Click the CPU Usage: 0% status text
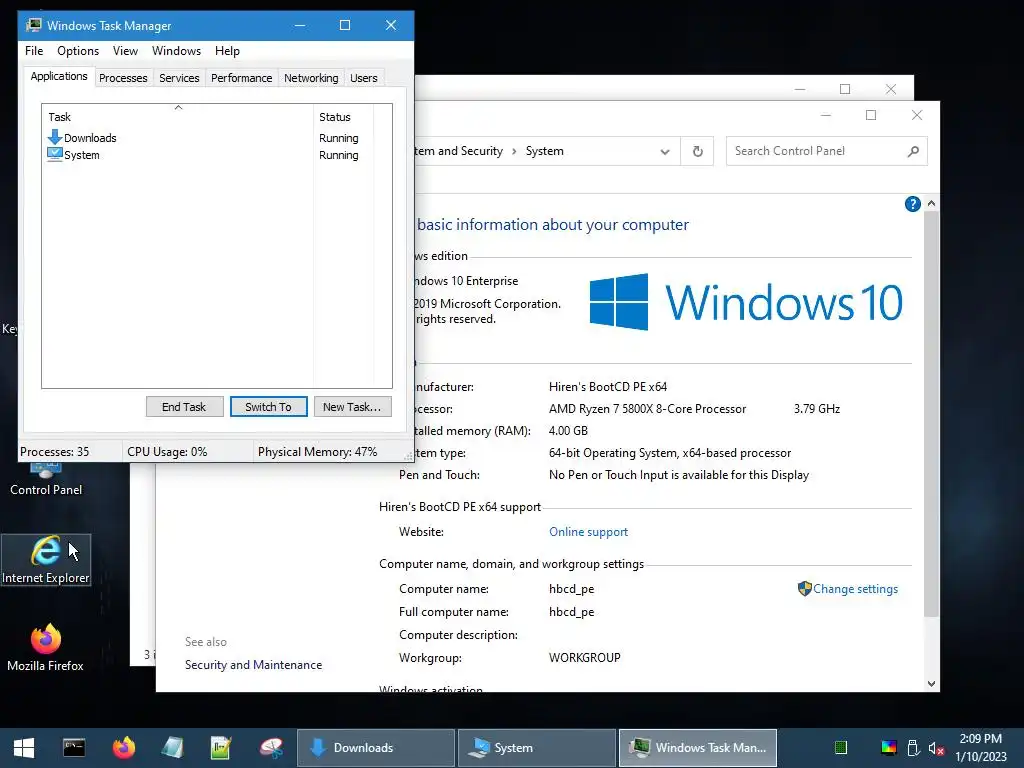The image size is (1024, 768). pos(167,452)
